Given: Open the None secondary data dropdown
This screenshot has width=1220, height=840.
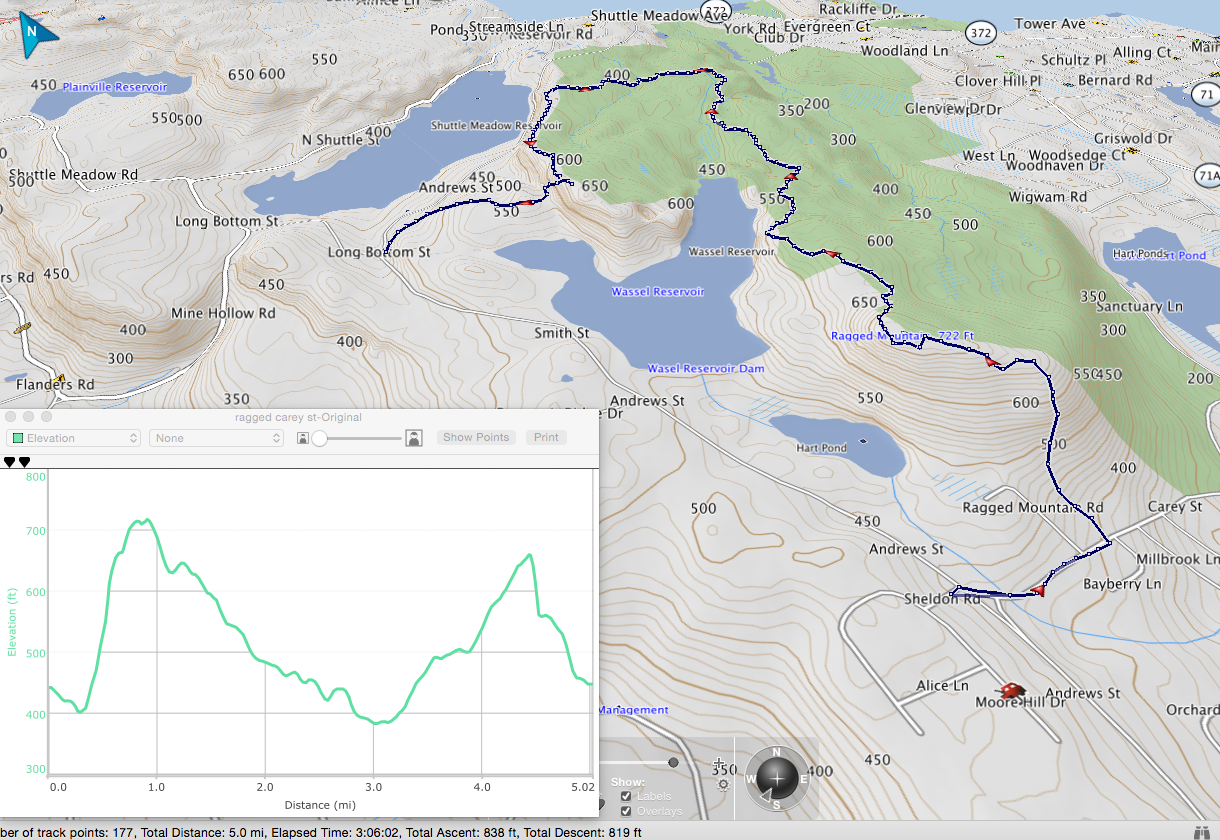Looking at the screenshot, I should click(x=216, y=438).
